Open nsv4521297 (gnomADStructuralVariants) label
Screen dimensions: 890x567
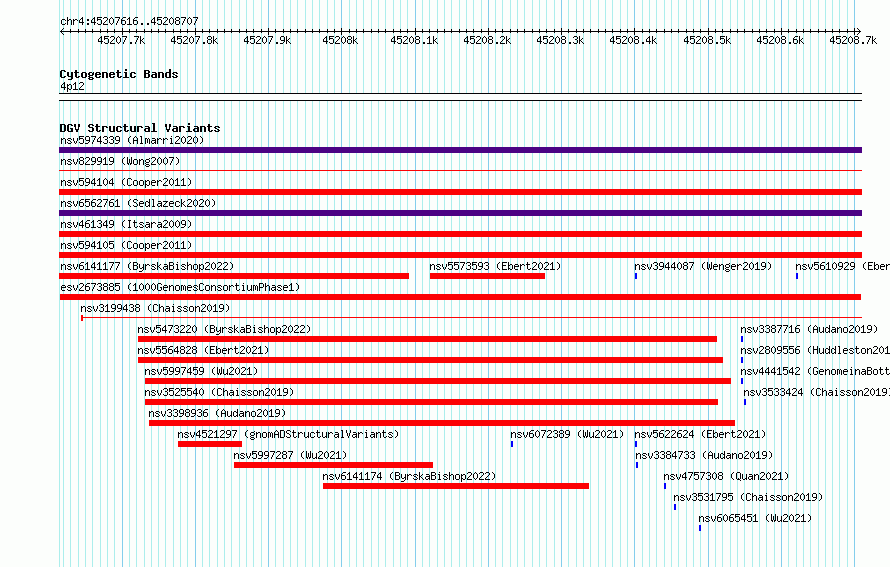288,434
